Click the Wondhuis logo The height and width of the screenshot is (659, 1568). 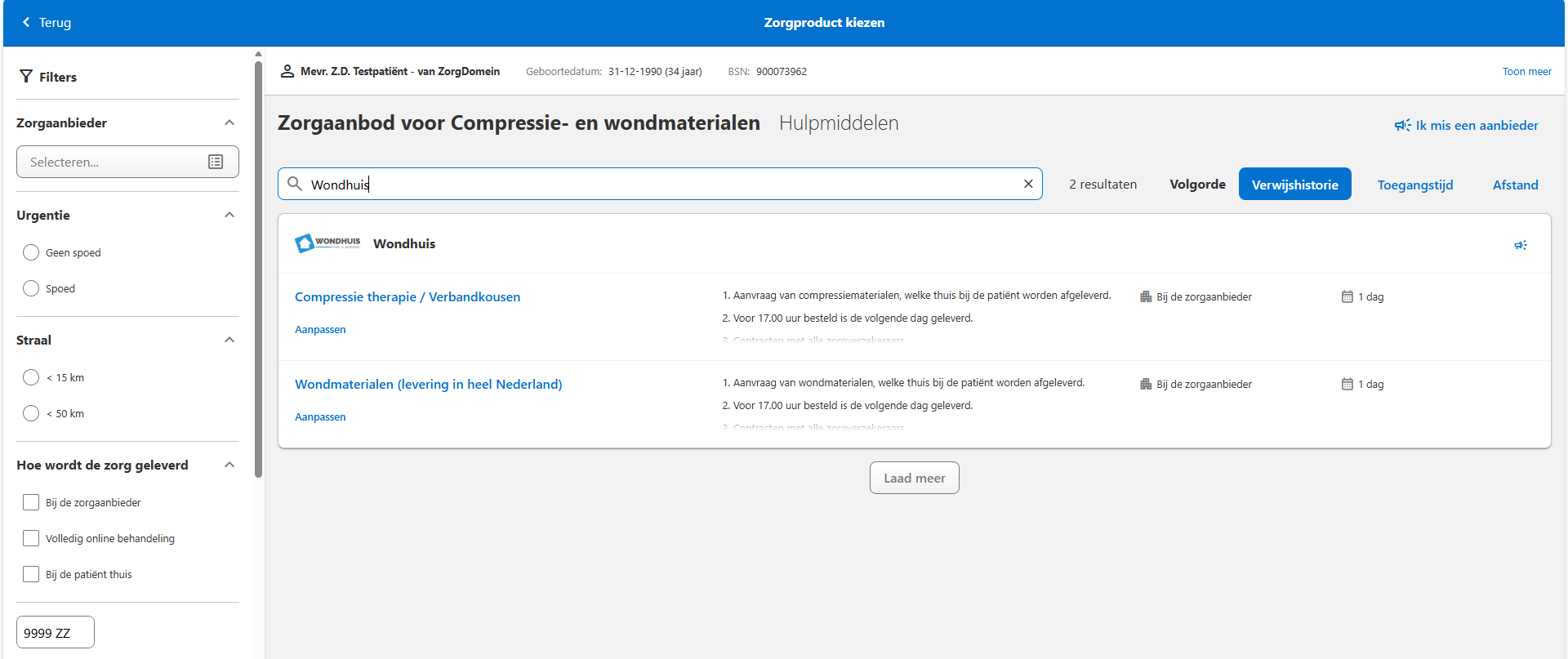327,243
